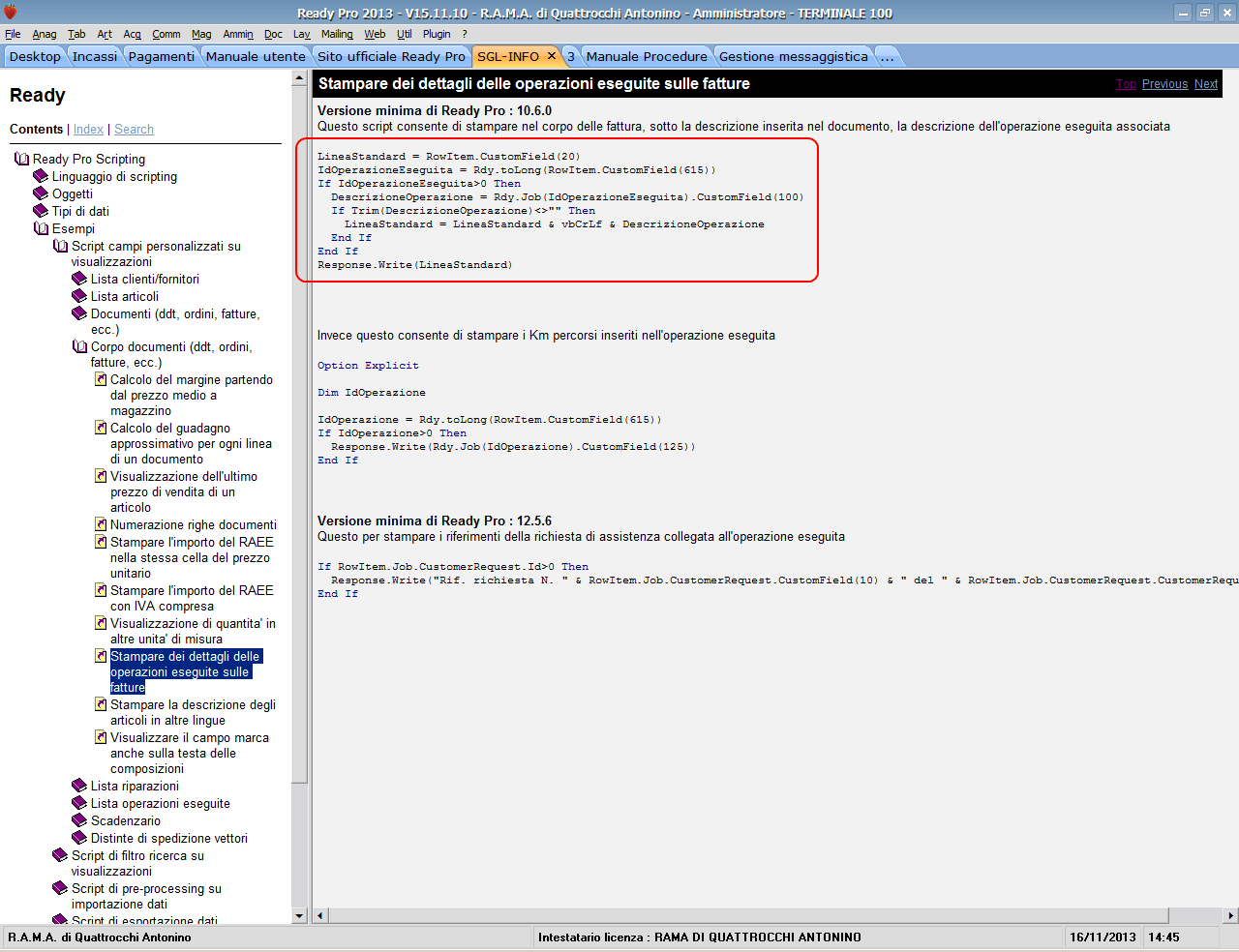1239x952 pixels.
Task: Click the book icon next to Oggetti
Action: coord(41,193)
